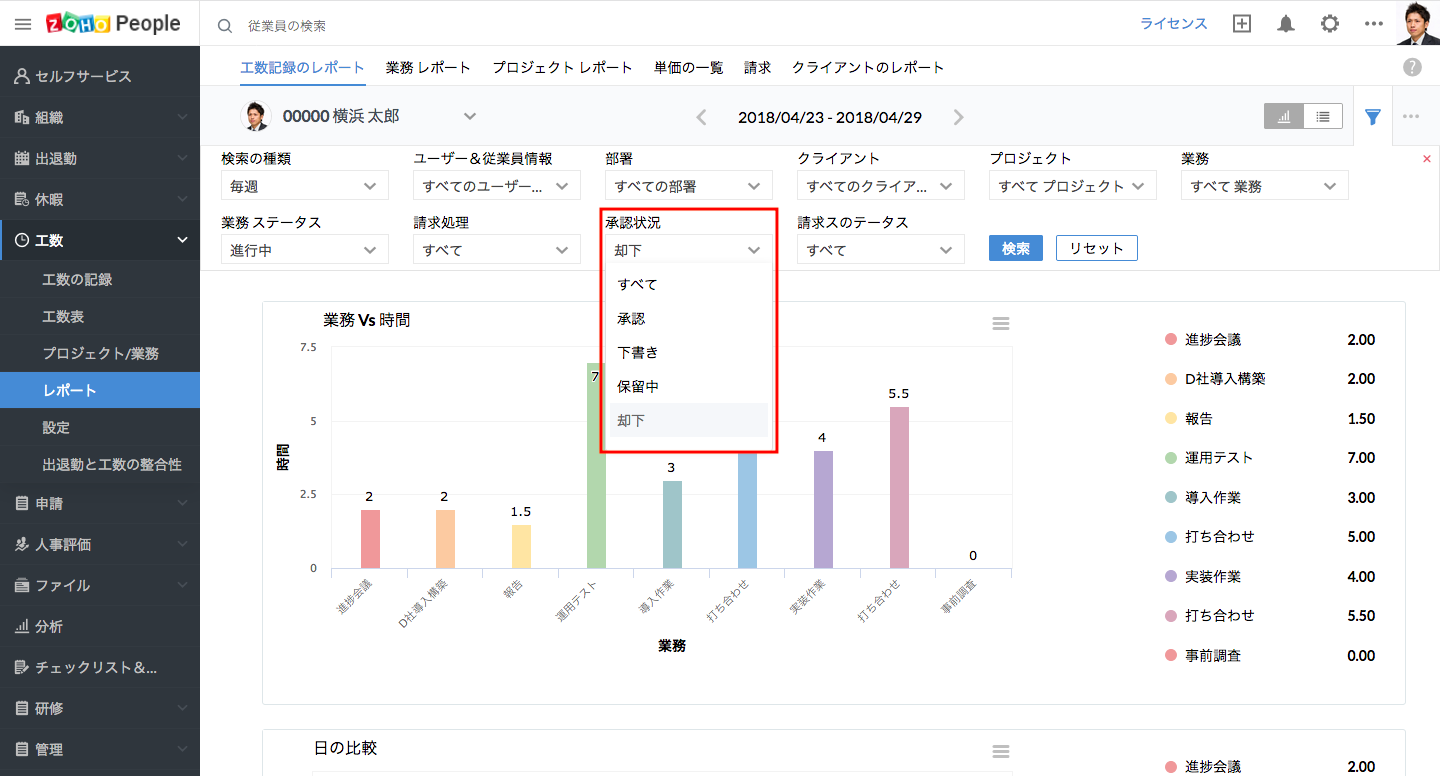Viewport: 1440px width, 776px height.
Task: Open the hamburger navigation menu
Action: pos(22,24)
